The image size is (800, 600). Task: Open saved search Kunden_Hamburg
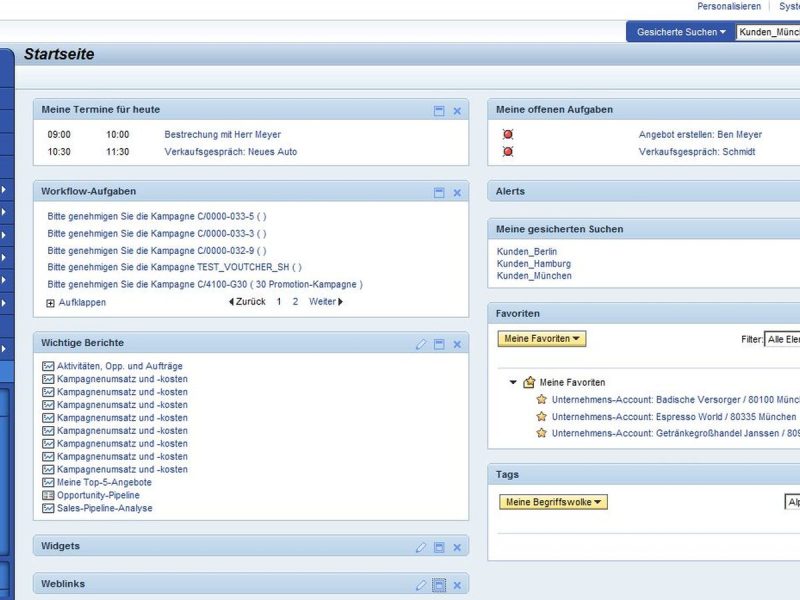[x=534, y=264]
